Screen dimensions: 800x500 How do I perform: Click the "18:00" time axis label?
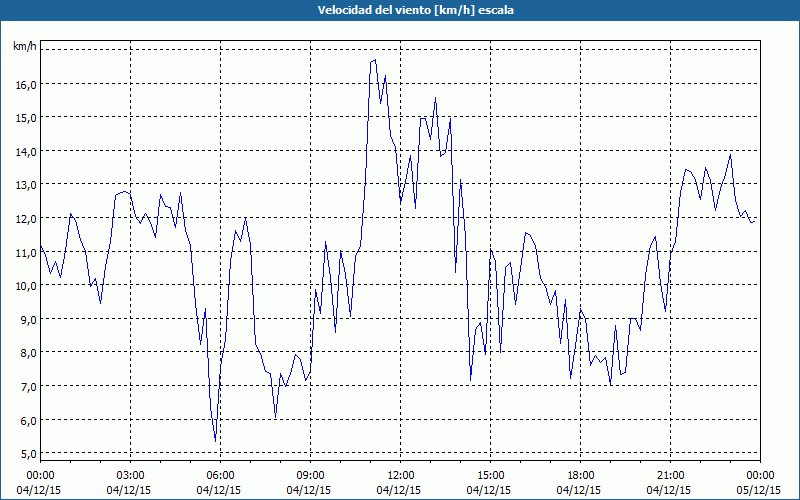click(x=580, y=476)
